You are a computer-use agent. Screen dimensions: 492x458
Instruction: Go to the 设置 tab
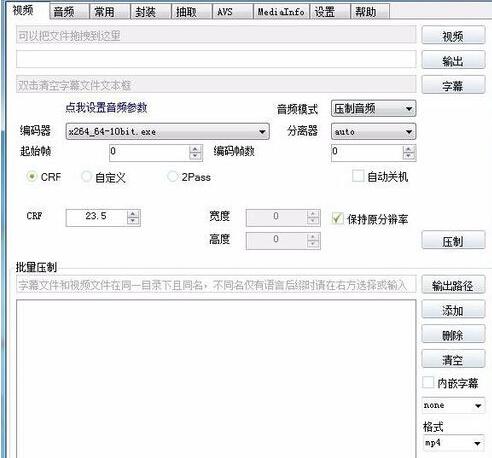point(330,12)
